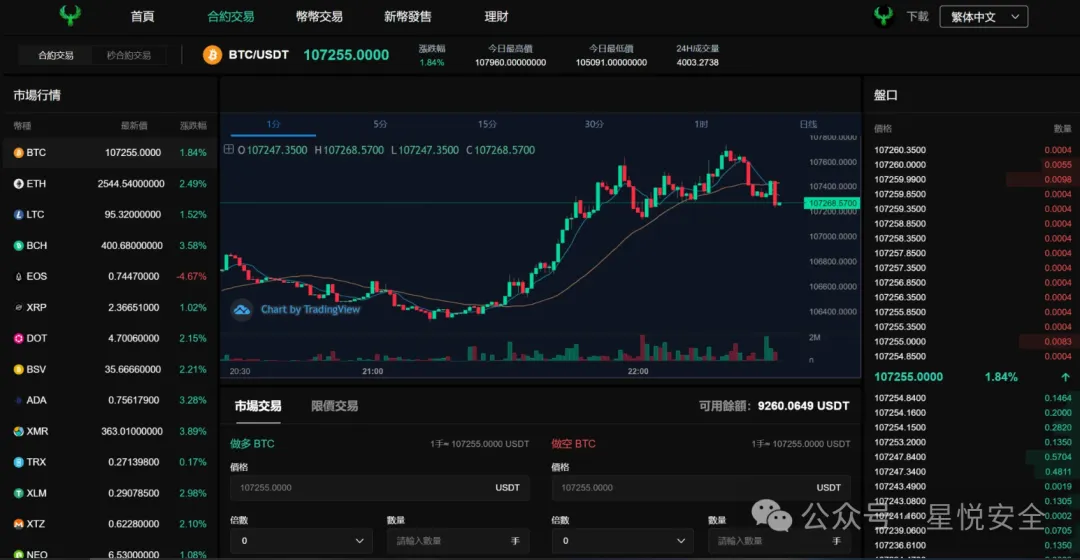Select the EOS row showing -4.67%
Image resolution: width=1080 pixels, height=560 pixels.
tap(110, 276)
